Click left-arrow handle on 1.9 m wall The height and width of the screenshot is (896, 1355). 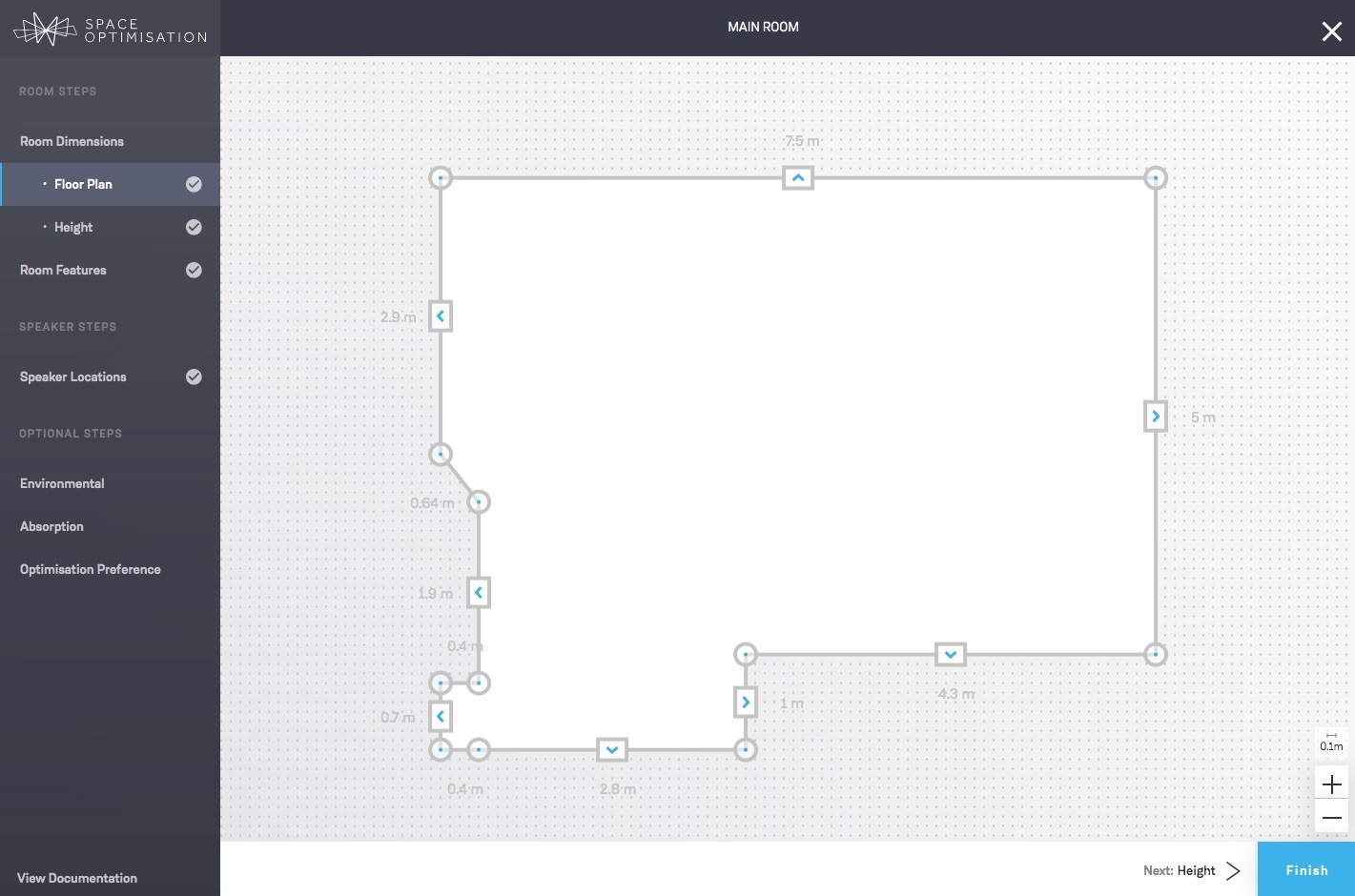click(479, 592)
